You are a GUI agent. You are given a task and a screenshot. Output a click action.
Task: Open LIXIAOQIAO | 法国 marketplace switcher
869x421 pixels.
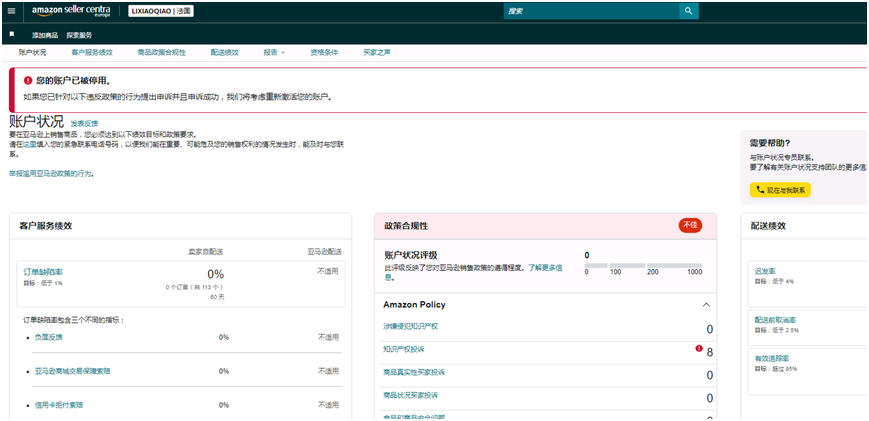point(161,11)
